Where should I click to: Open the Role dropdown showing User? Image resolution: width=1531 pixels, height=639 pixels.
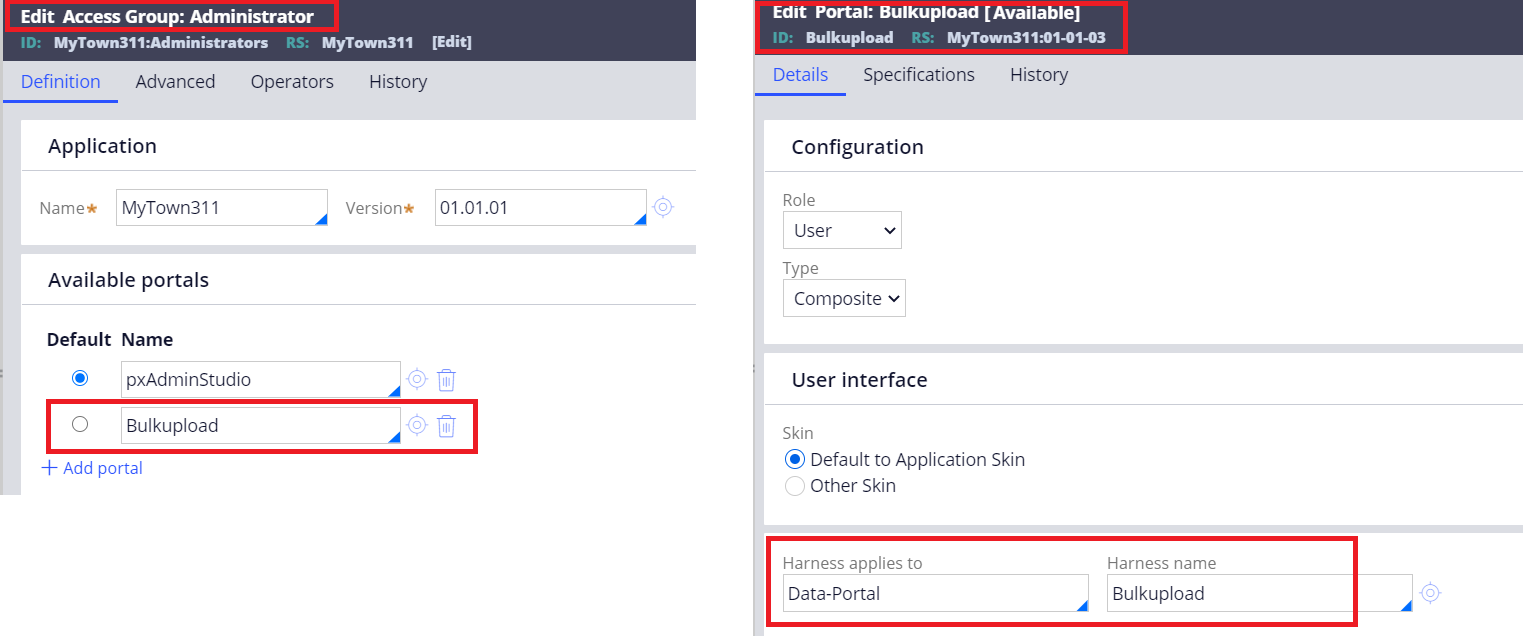[842, 230]
